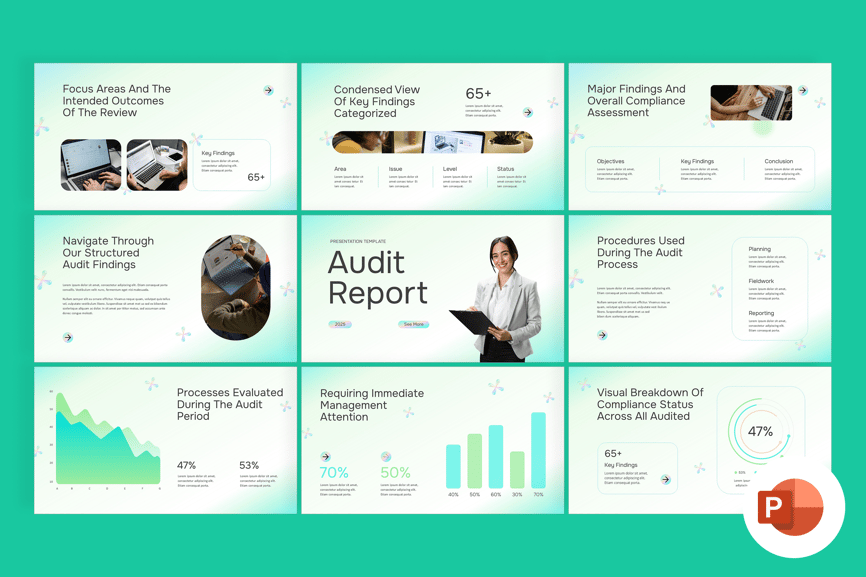Select the Reporting heading in procedures list
This screenshot has height=577, width=866.
pyautogui.click(x=761, y=313)
